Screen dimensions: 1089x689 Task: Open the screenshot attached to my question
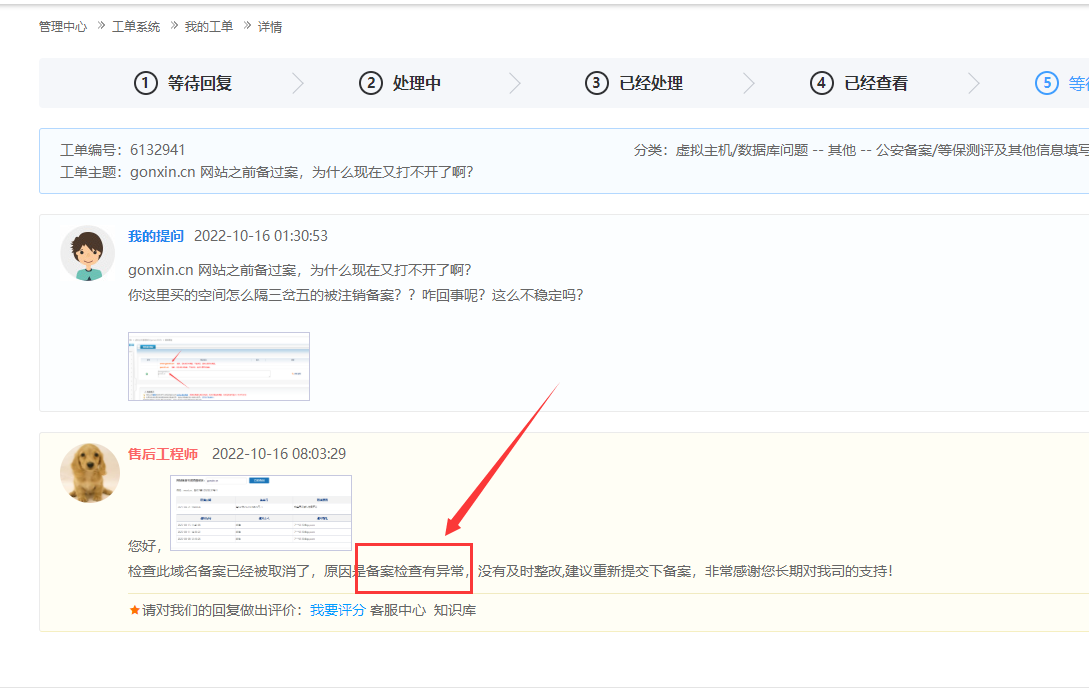218,366
